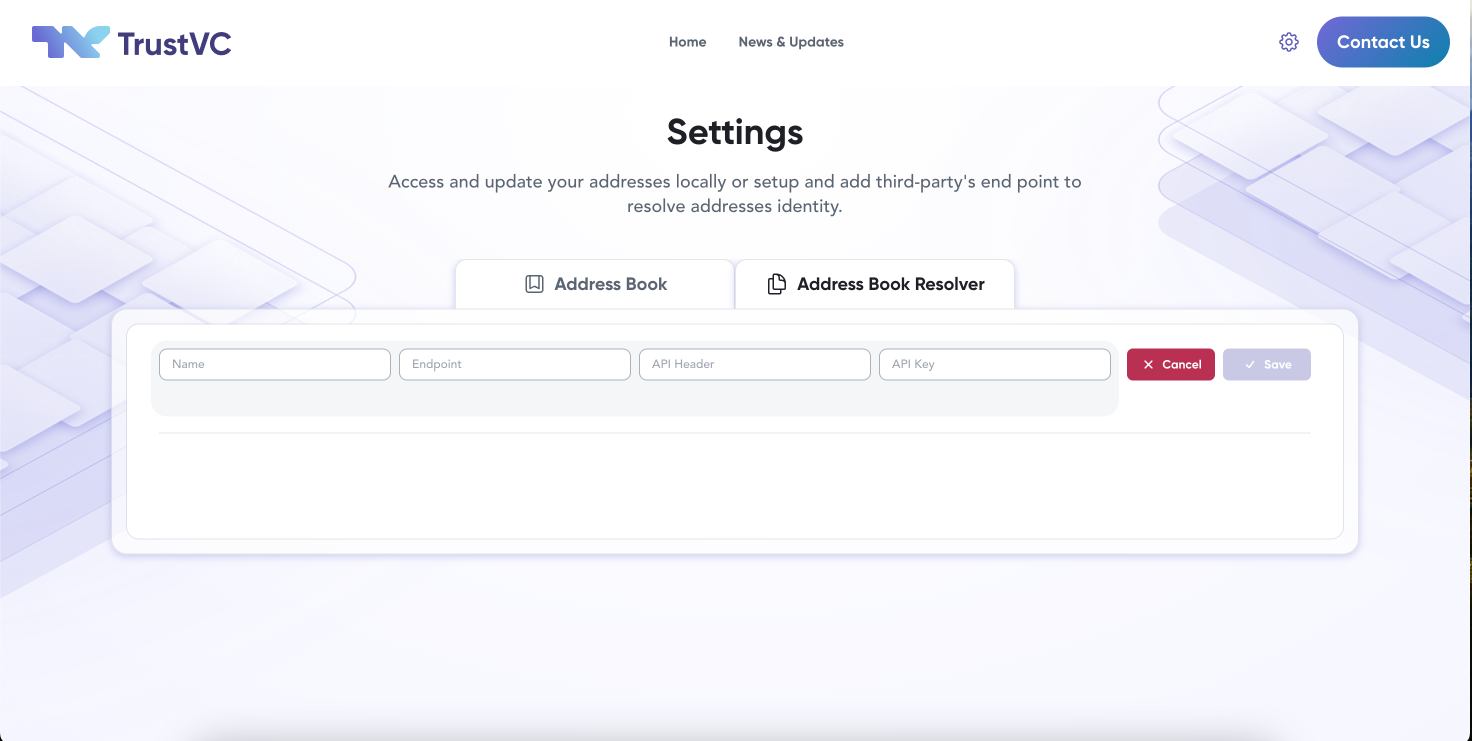Viewport: 1472px width, 741px height.
Task: Click the book icon beside Address Book
Action: [534, 284]
